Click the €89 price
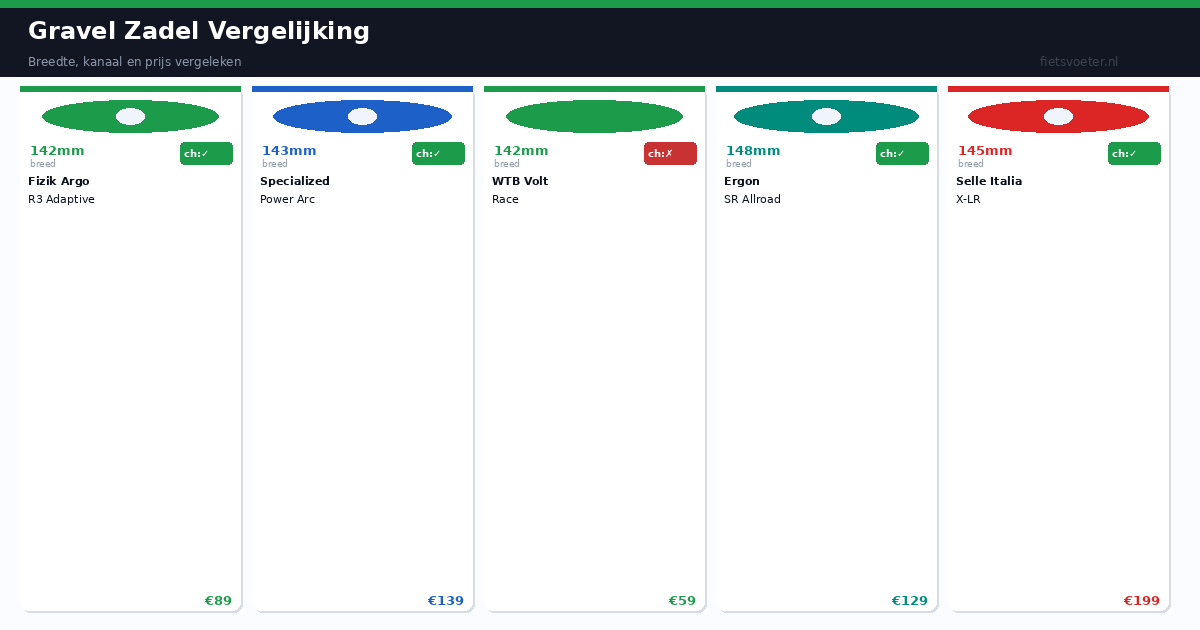 click(x=218, y=601)
